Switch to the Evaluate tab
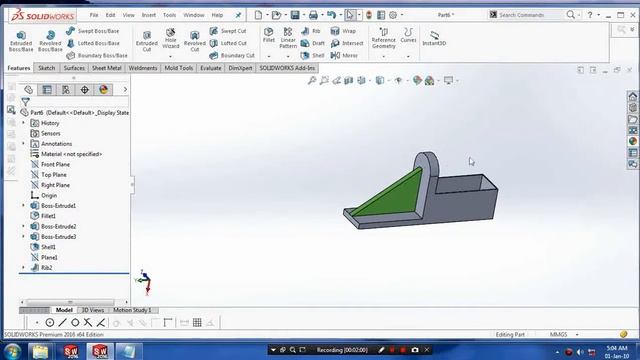This screenshot has width=640, height=360. (211, 68)
